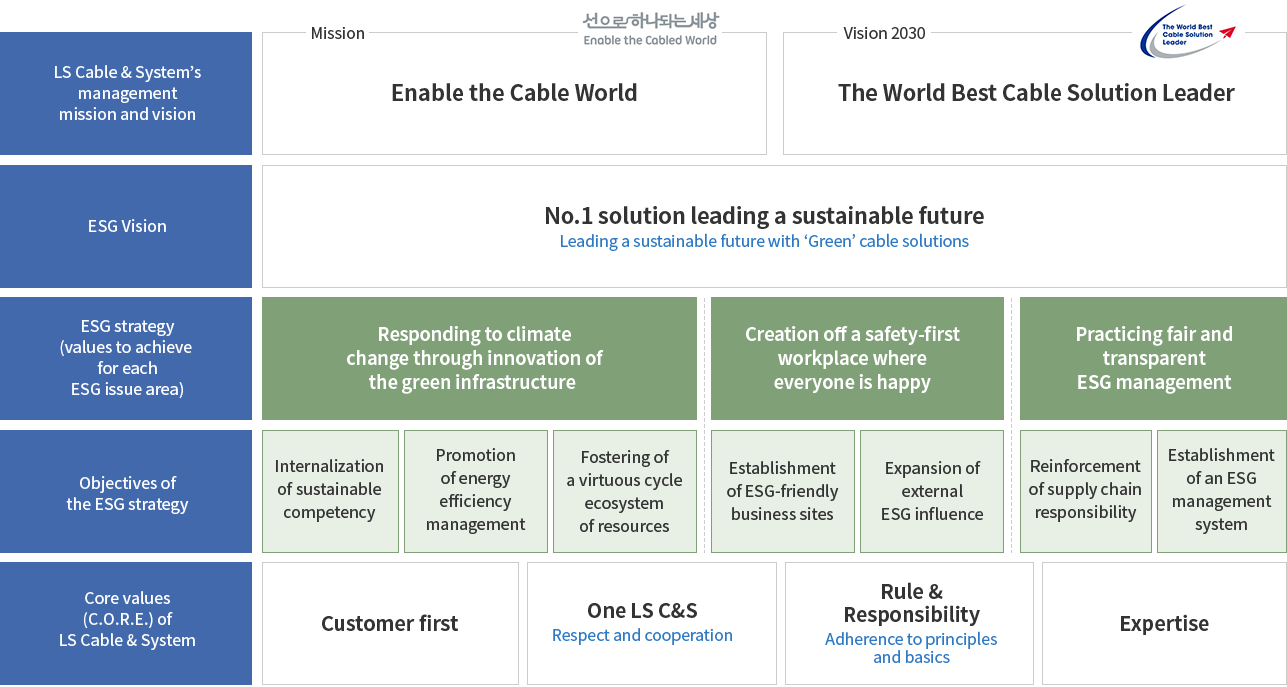Select the Responding to climate change green block

(479, 358)
